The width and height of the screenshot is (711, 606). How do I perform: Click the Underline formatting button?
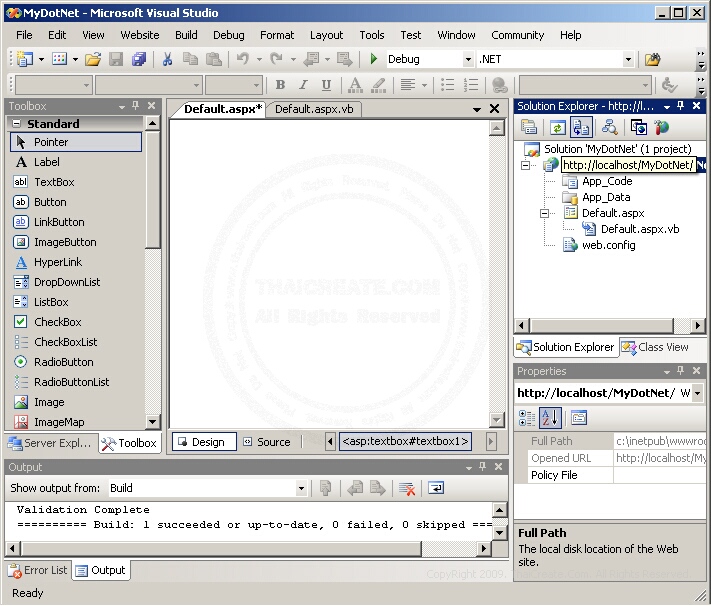(x=326, y=85)
